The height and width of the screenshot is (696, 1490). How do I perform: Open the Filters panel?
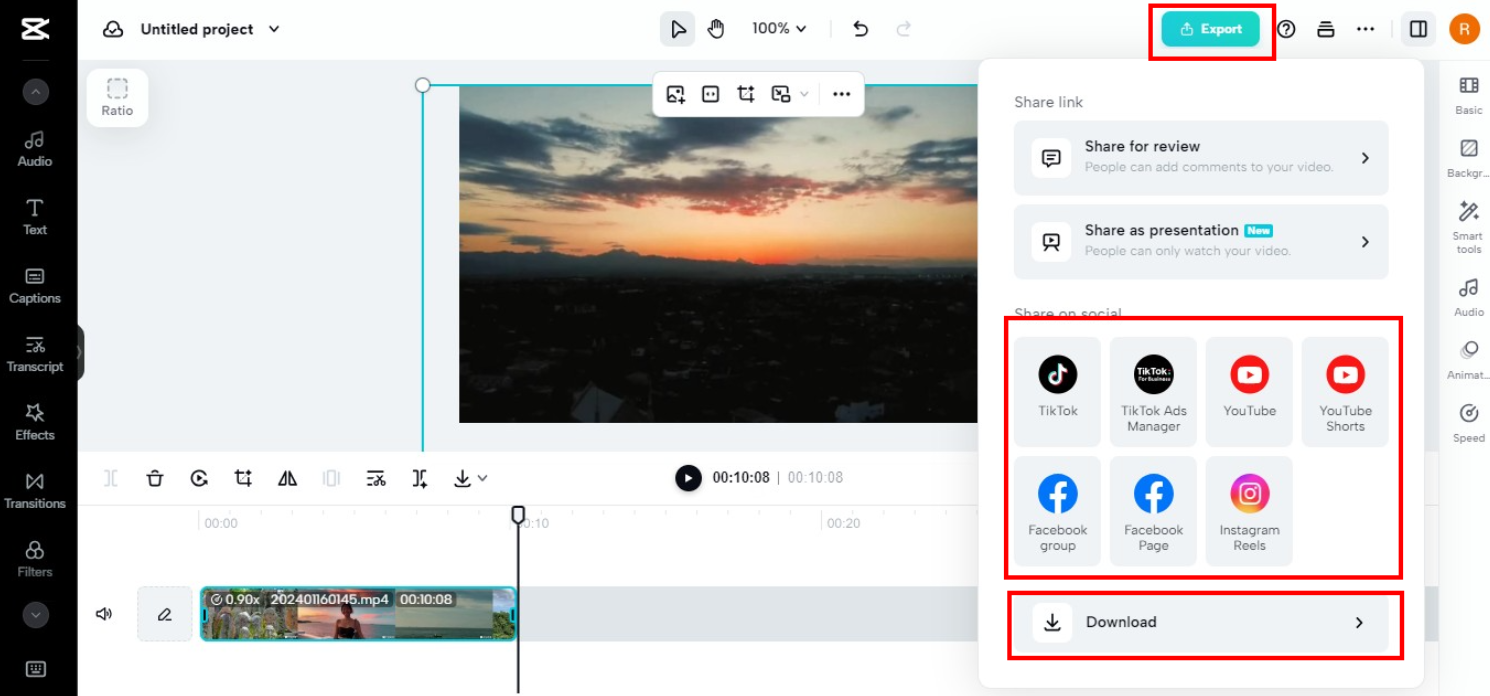[x=35, y=559]
